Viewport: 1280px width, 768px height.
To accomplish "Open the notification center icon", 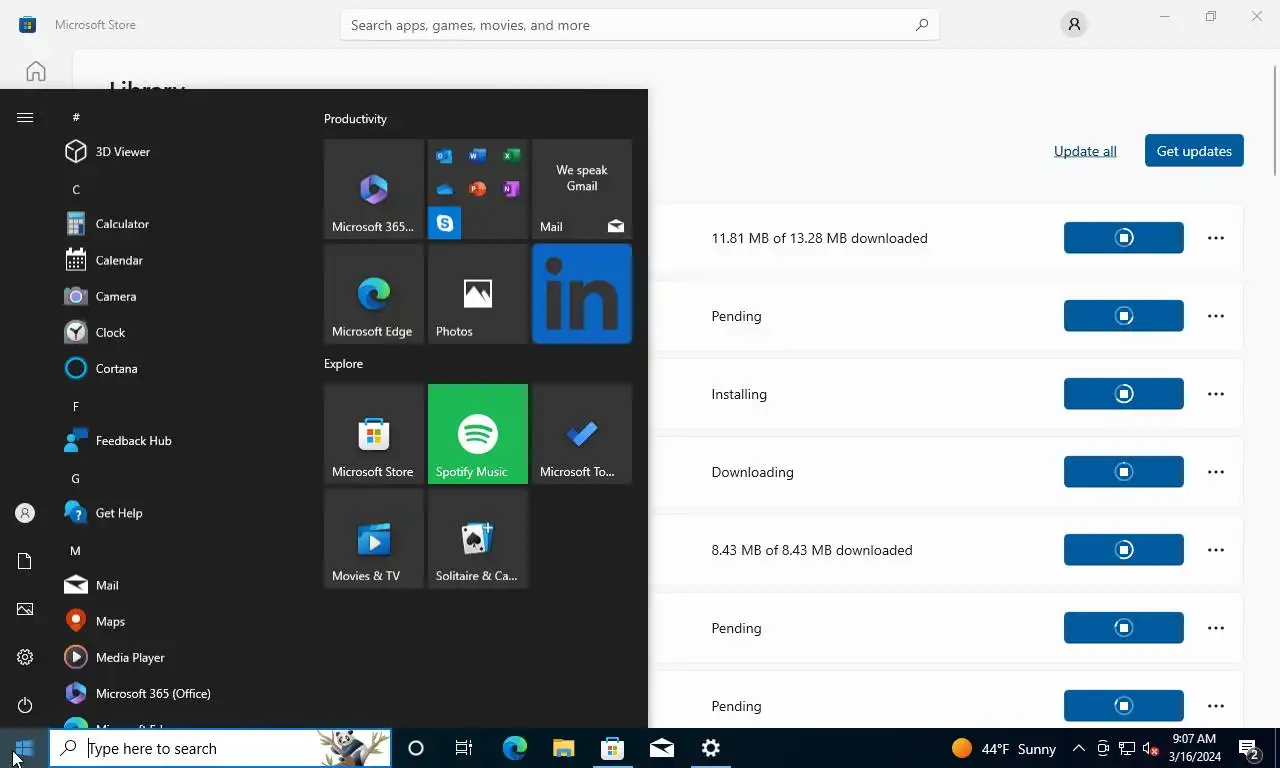I will (1249, 748).
